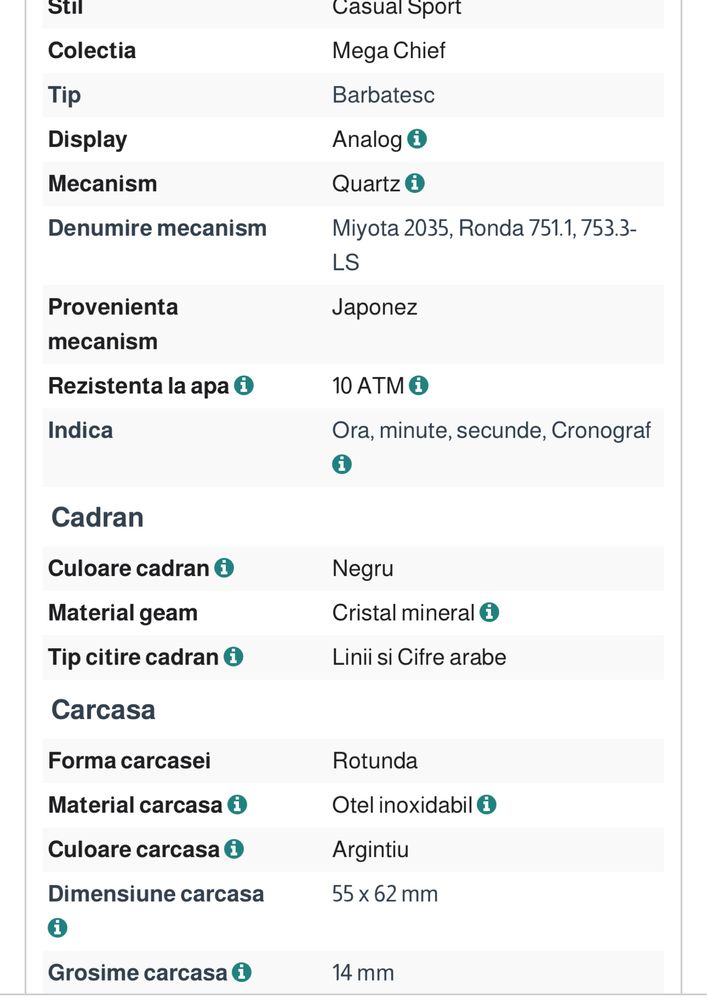Click info icon next to Analog
This screenshot has width=707, height=1000.
pyautogui.click(x=417, y=138)
